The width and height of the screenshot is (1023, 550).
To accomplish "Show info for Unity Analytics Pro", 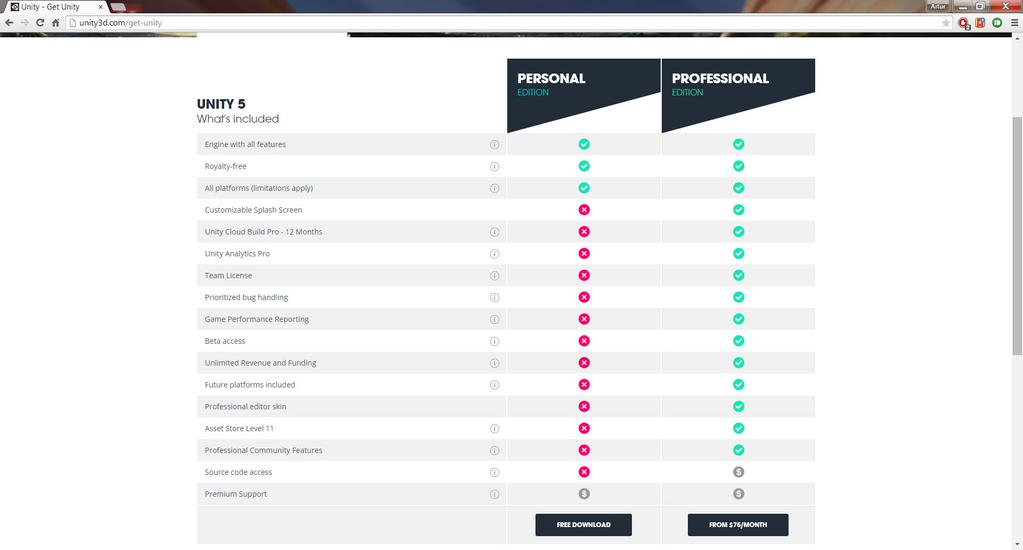I will [x=495, y=254].
